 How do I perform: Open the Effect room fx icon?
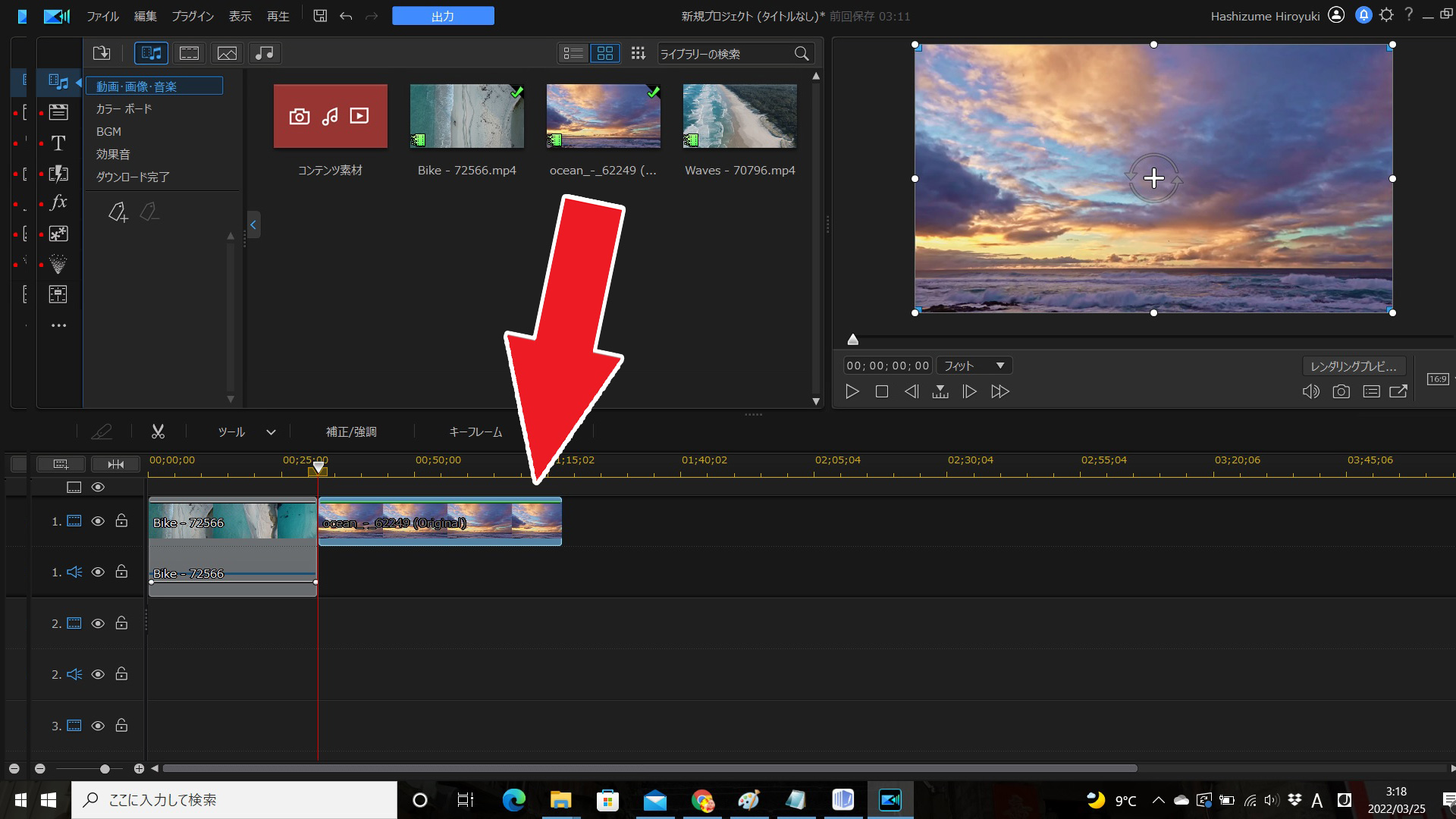click(x=58, y=202)
